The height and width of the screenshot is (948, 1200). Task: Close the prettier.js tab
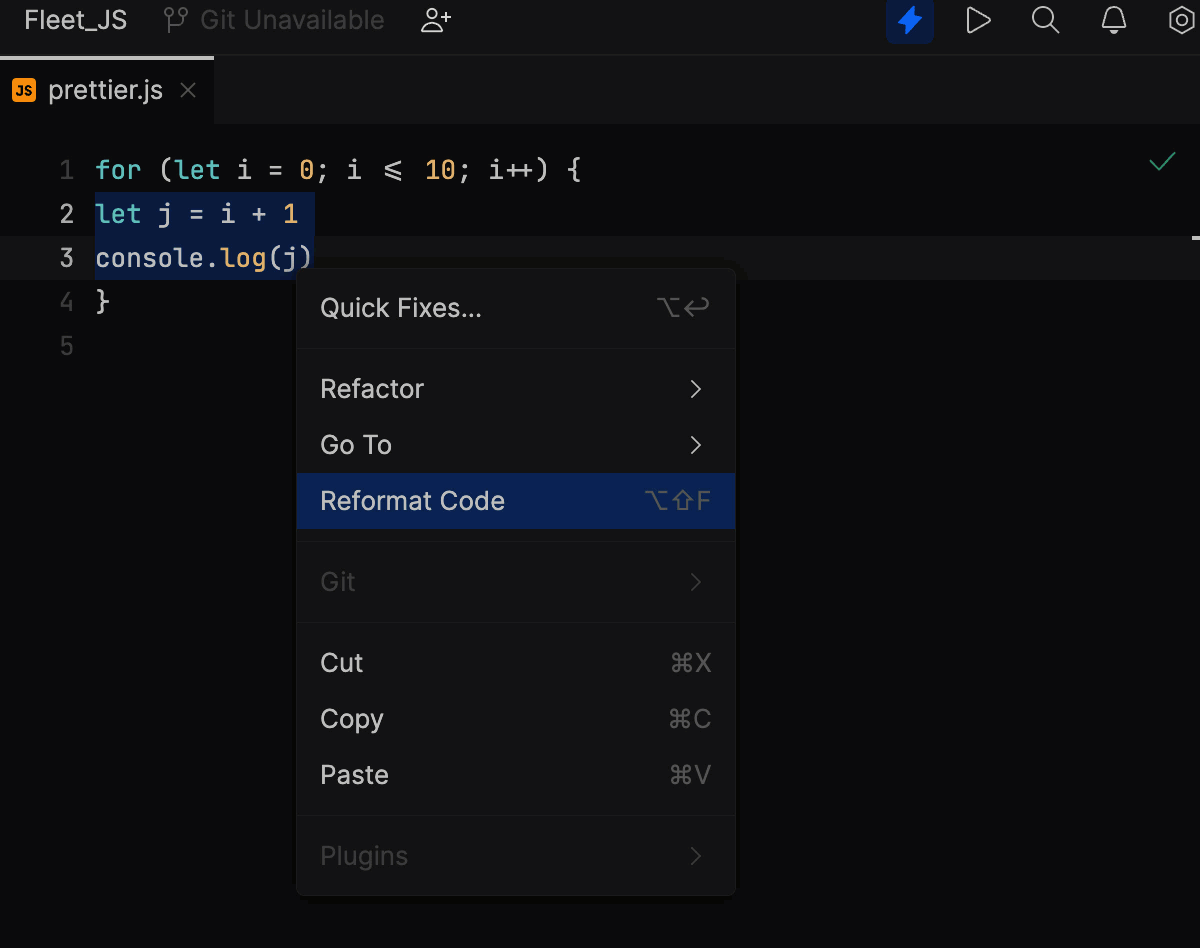click(x=187, y=89)
